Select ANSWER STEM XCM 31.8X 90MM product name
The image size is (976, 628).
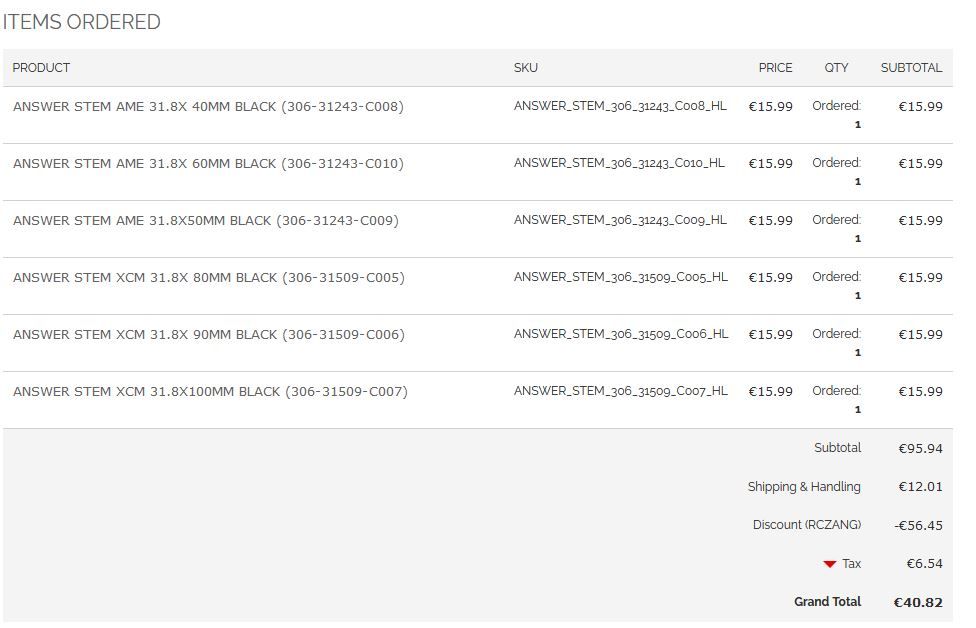[x=209, y=334]
